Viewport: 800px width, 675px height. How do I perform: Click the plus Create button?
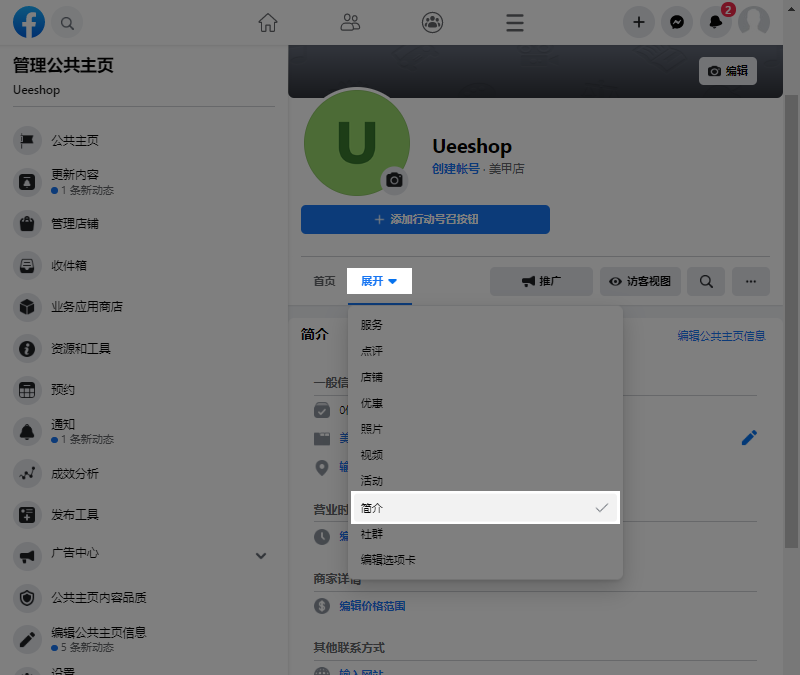pos(639,22)
